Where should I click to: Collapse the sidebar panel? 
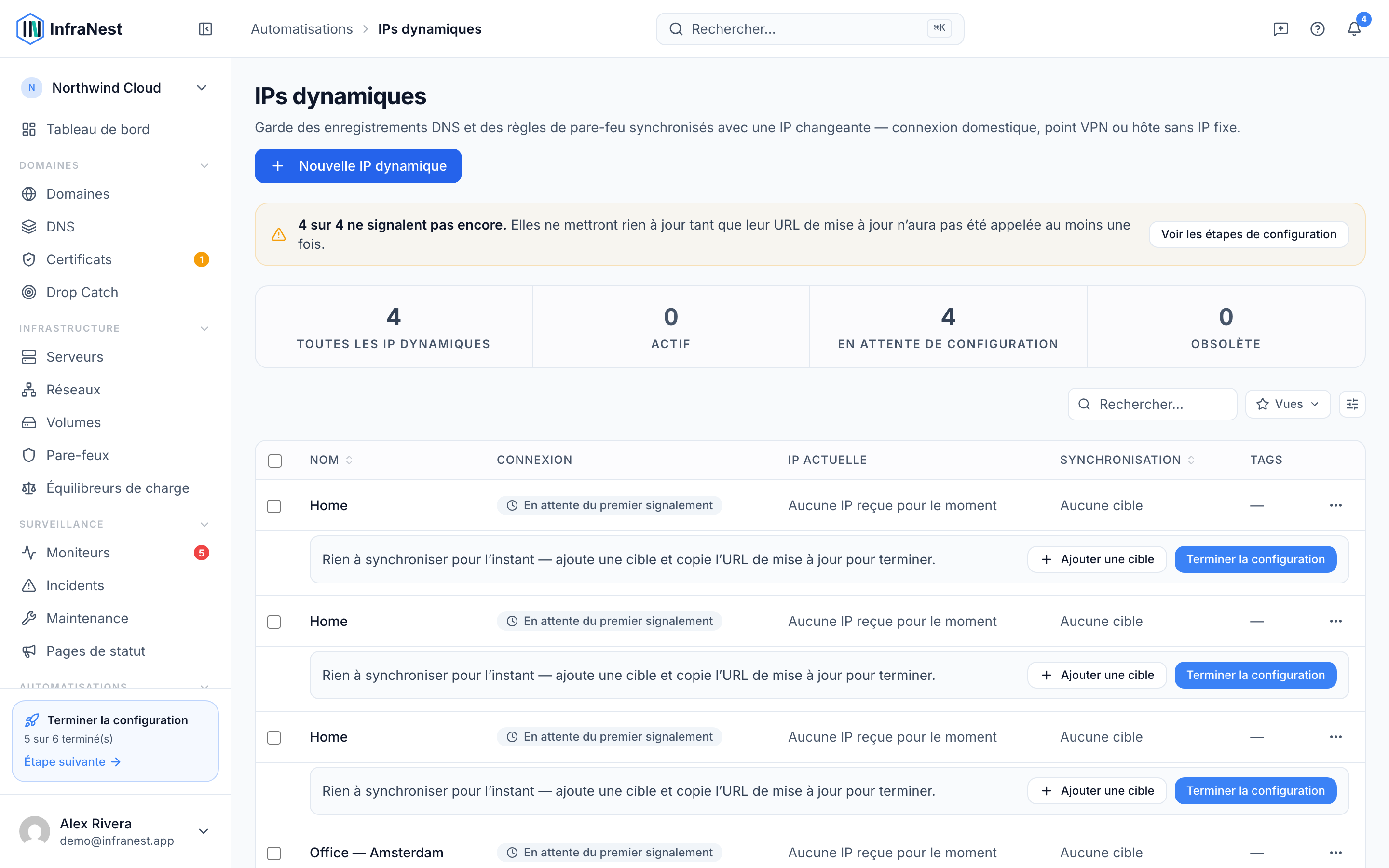pos(205,29)
